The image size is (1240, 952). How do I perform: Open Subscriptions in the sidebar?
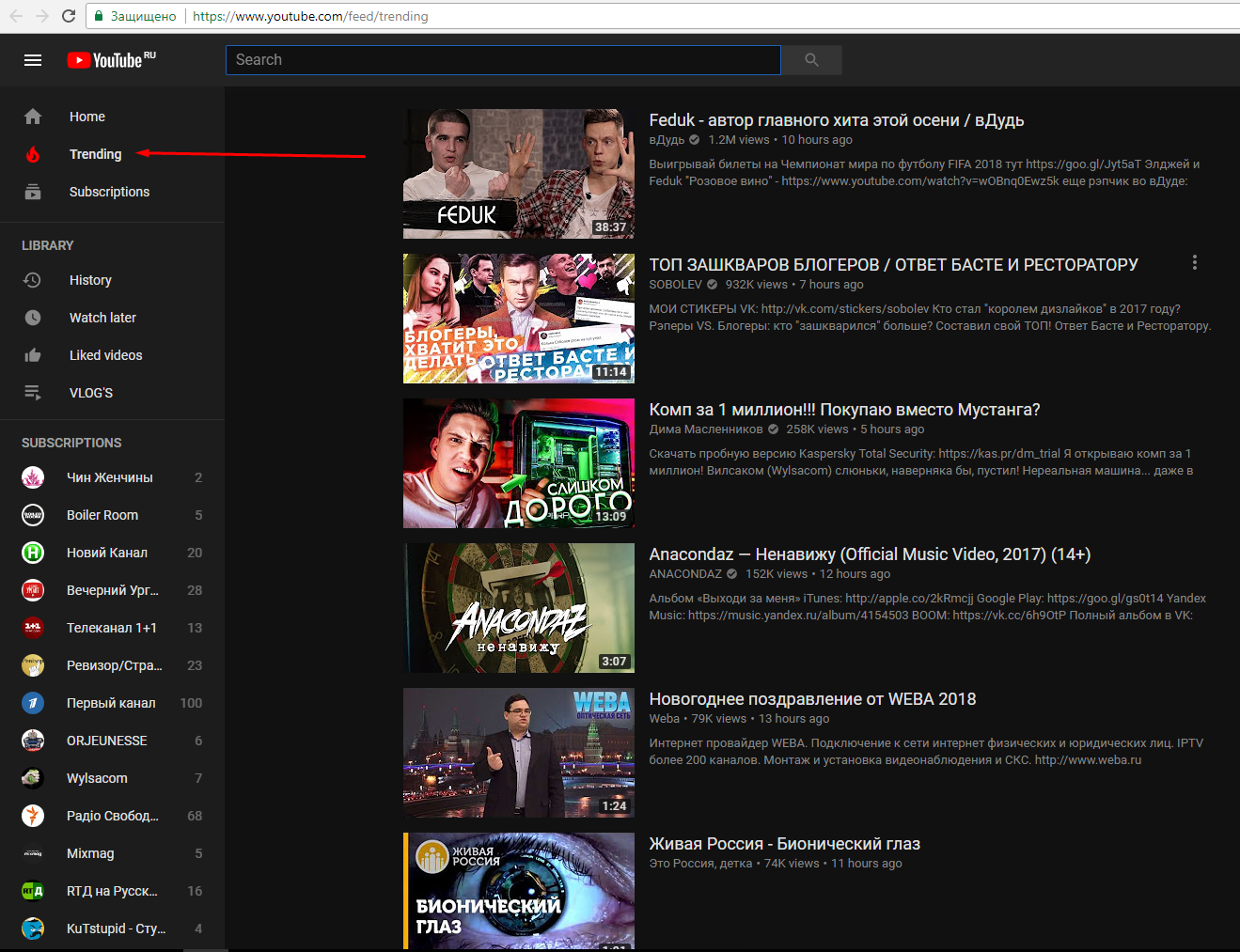(x=113, y=192)
